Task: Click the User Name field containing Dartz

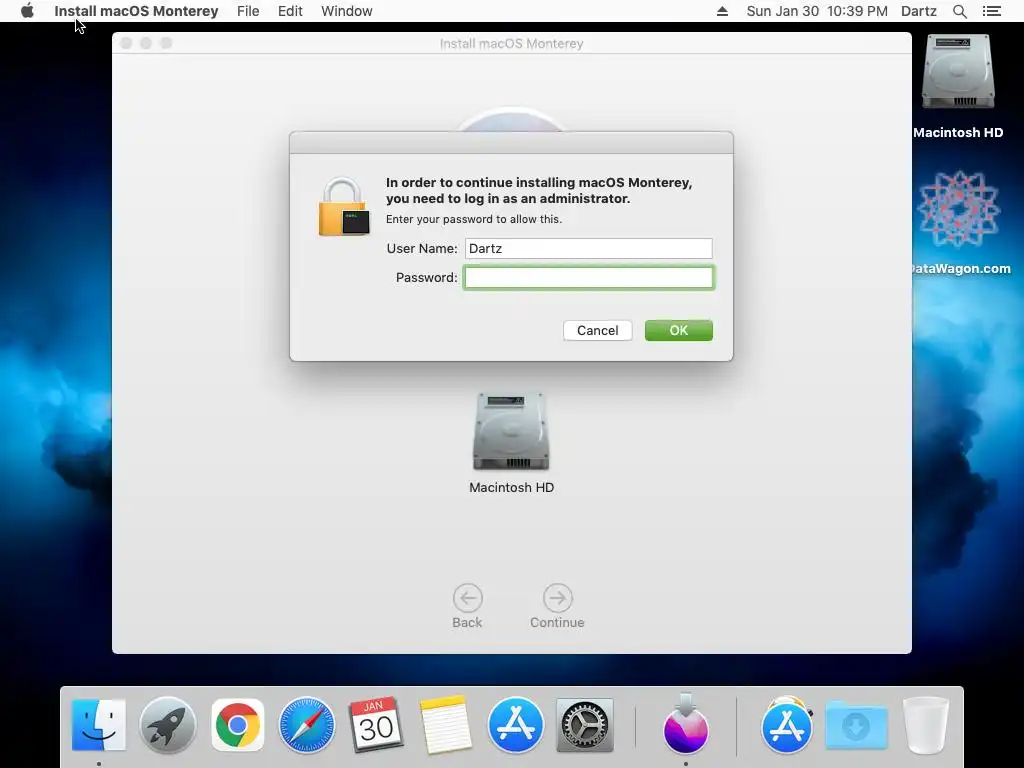Action: click(x=588, y=248)
